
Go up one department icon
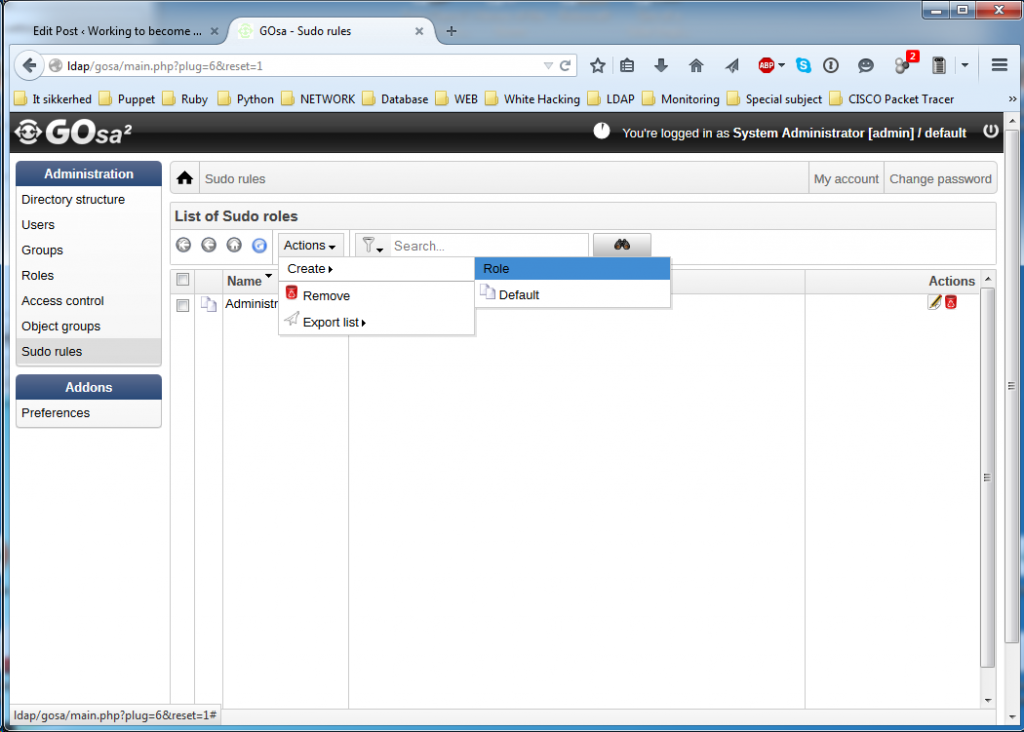[209, 245]
